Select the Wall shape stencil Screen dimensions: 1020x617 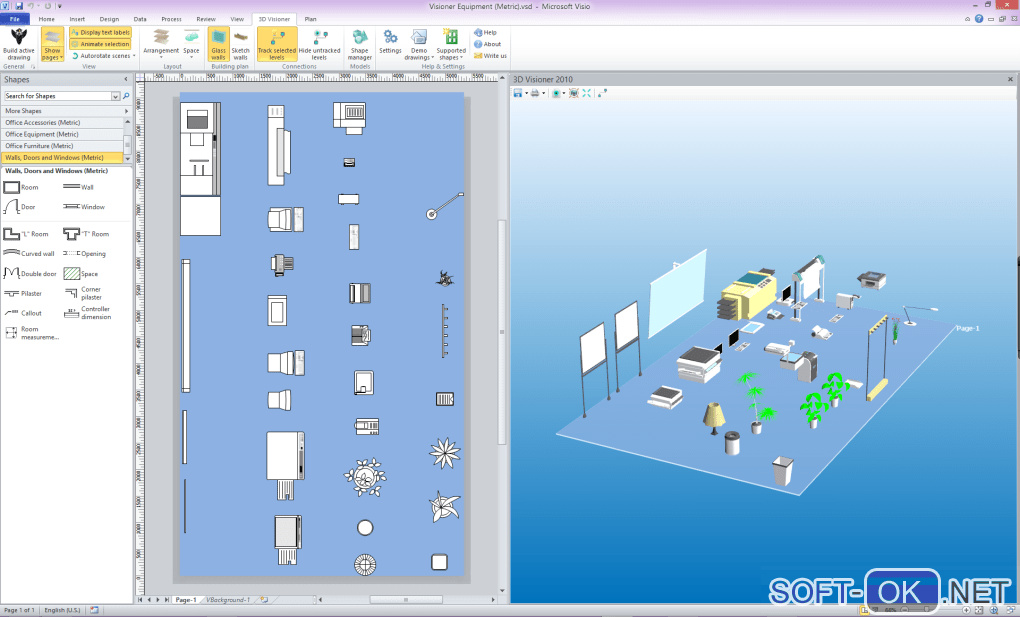click(x=78, y=187)
